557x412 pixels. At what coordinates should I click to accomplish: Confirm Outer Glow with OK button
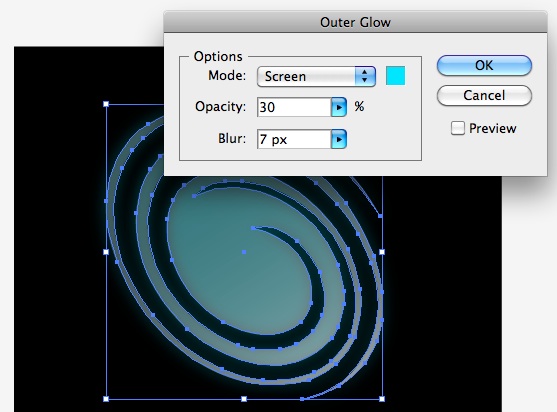pyautogui.click(x=484, y=65)
